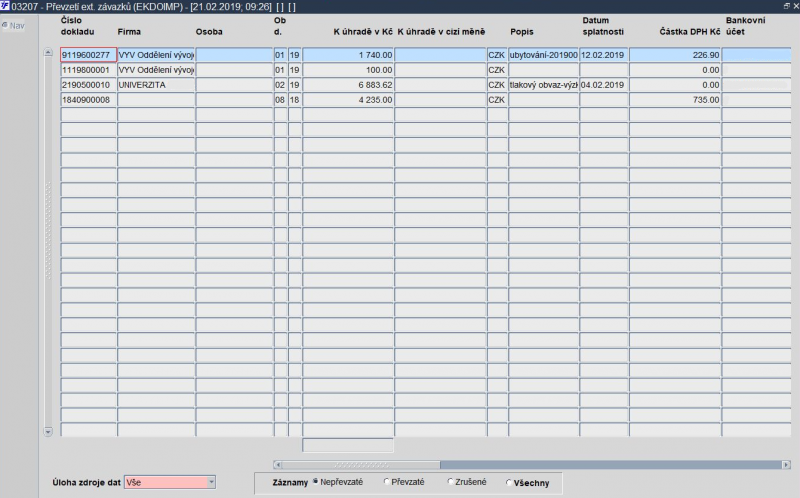Click the horizontal scroll right arrow
The height and width of the screenshot is (498, 800).
pyautogui.click(x=786, y=465)
